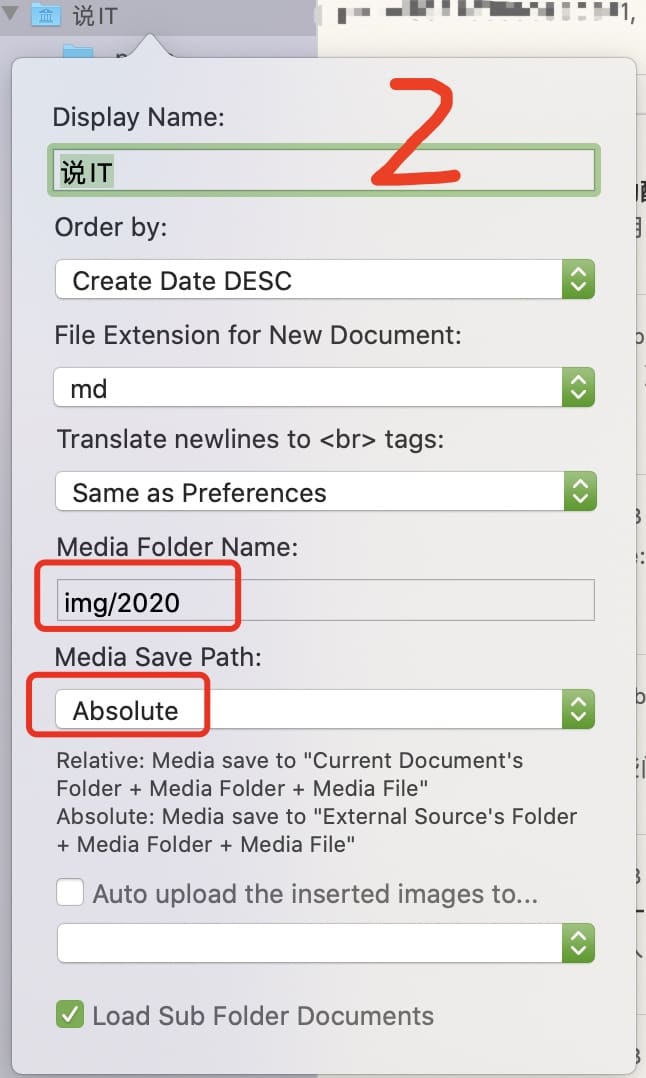
Task: Focus the Display Name text field
Action: pos(324,172)
